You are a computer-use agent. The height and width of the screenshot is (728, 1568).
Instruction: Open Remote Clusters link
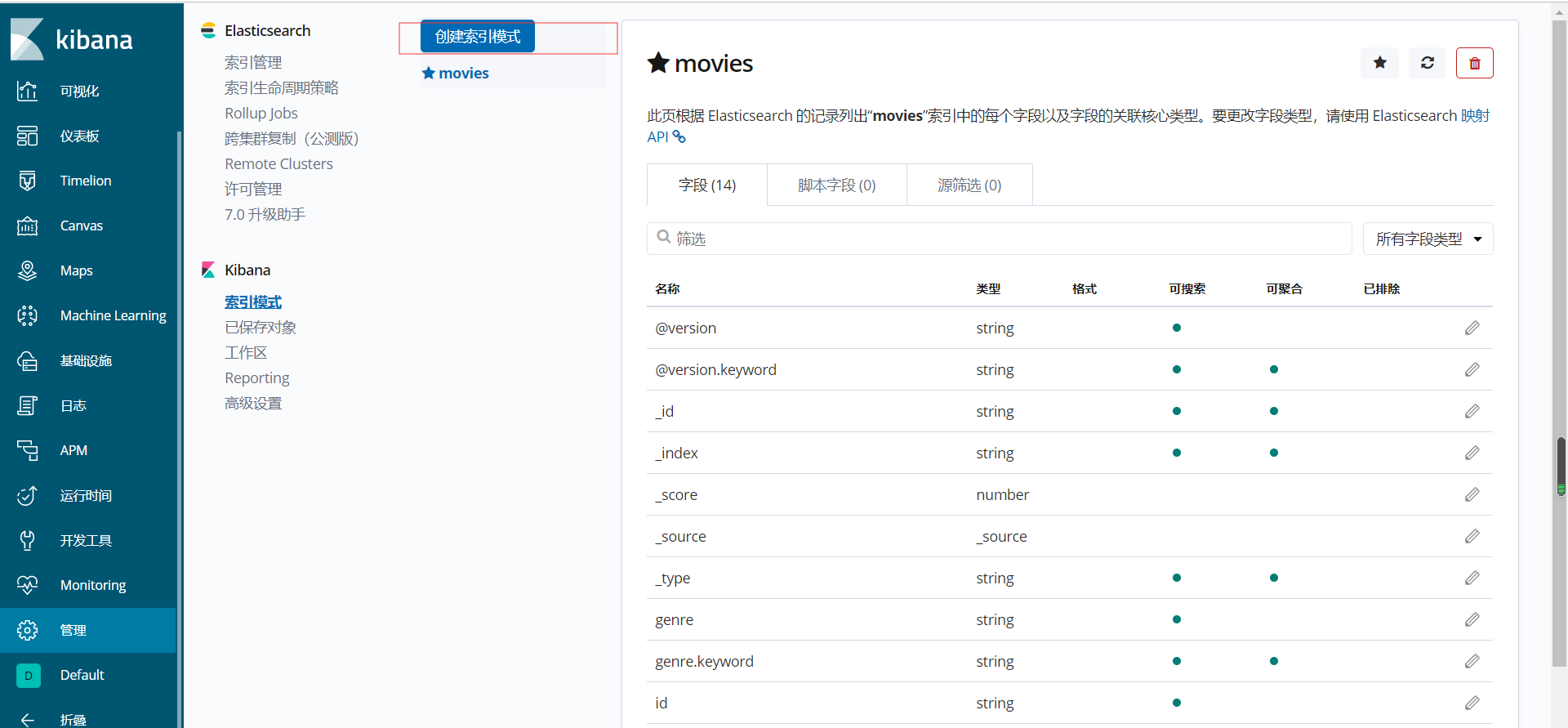(x=279, y=163)
